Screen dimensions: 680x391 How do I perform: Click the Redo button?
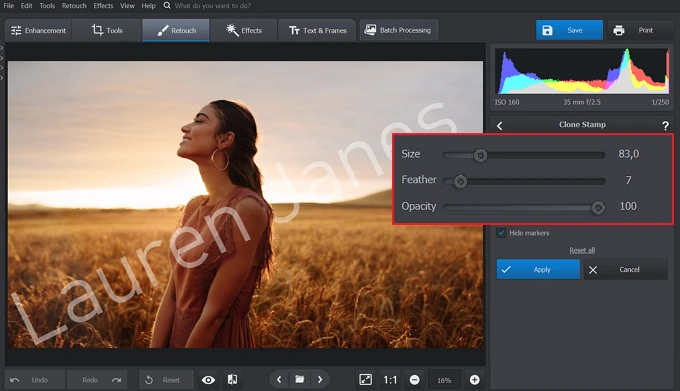point(97,380)
